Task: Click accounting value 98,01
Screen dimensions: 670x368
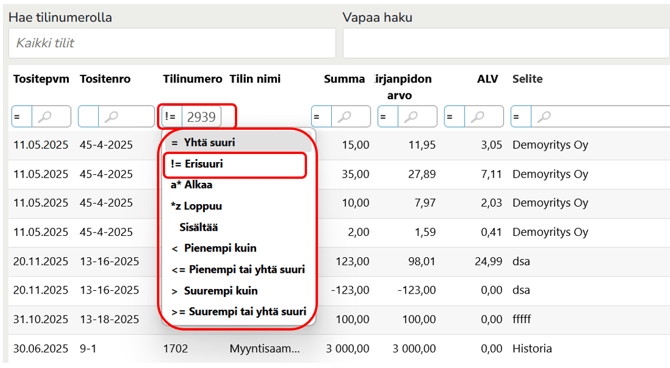Action: tap(422, 262)
